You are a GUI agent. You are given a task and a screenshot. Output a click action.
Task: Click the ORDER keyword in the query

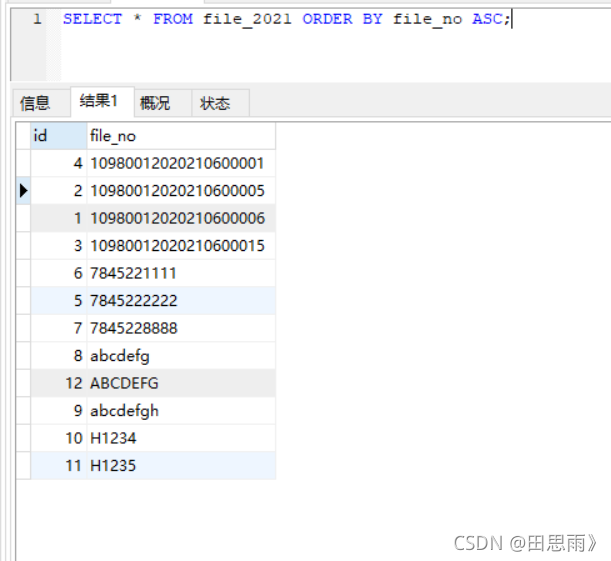pyautogui.click(x=327, y=19)
